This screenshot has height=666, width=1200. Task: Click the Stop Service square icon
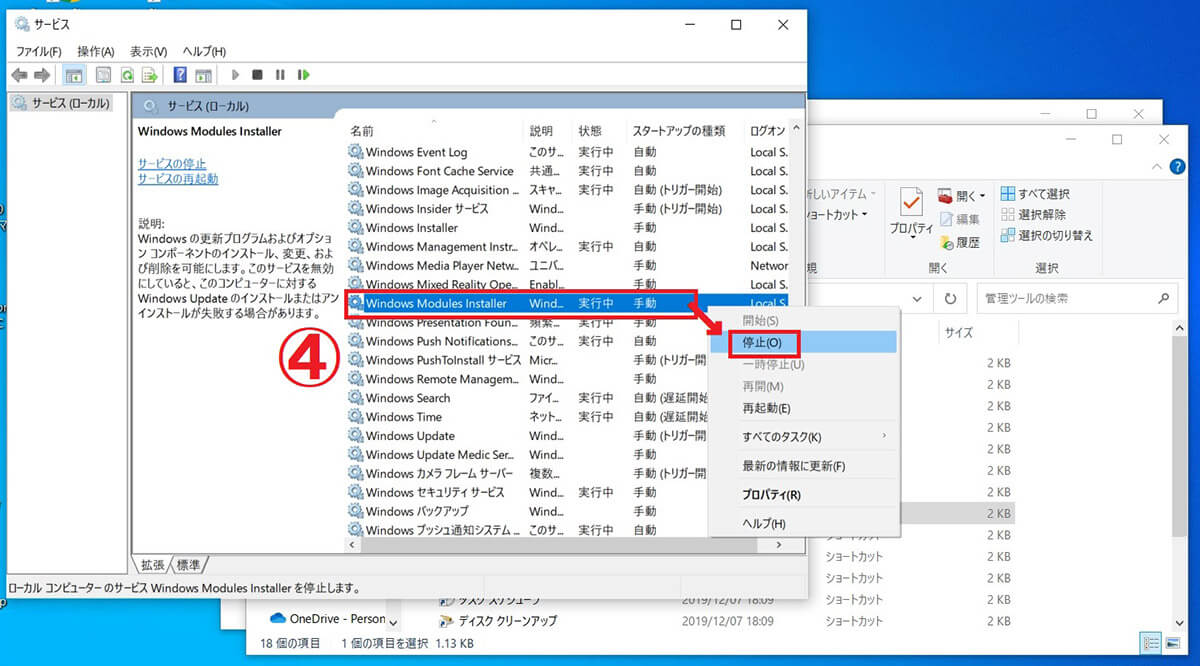tap(257, 75)
